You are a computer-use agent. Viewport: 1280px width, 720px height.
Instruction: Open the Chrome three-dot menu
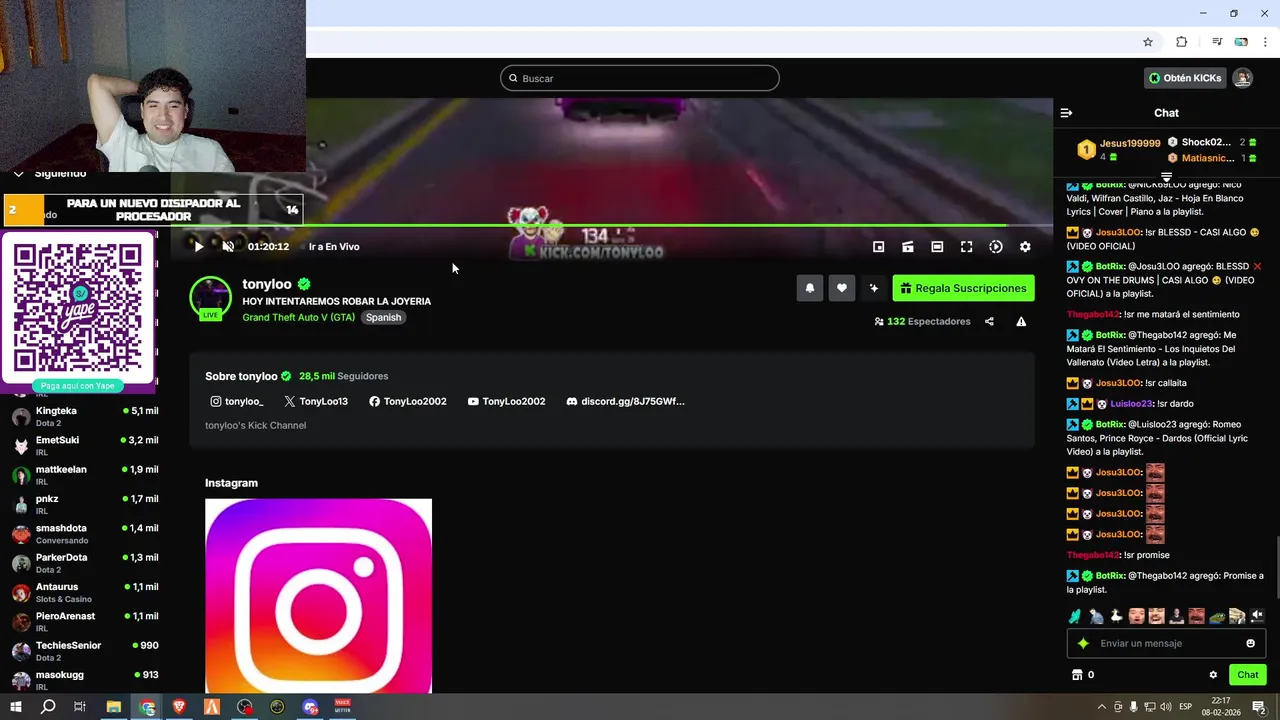[x=1265, y=42]
